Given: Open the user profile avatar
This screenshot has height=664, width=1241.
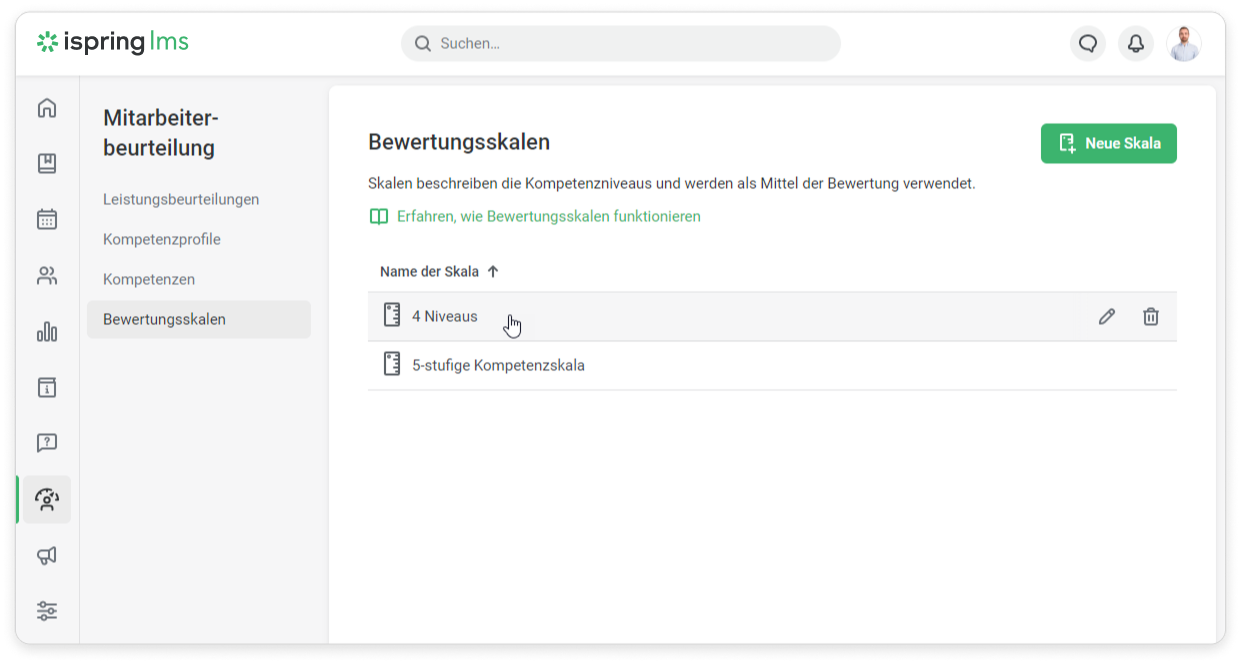Looking at the screenshot, I should click(x=1184, y=44).
